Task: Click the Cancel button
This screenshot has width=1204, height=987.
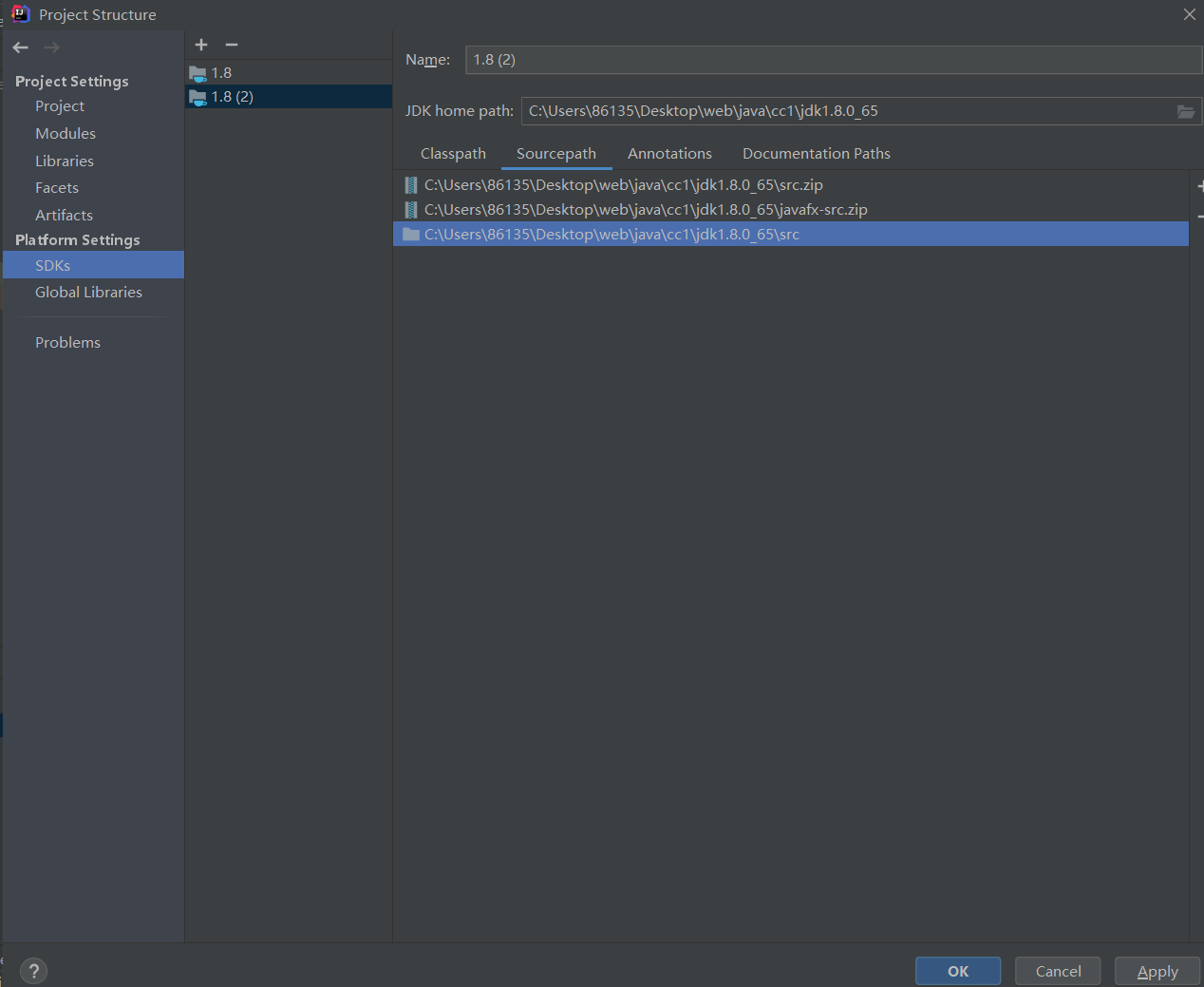Action: (1058, 971)
